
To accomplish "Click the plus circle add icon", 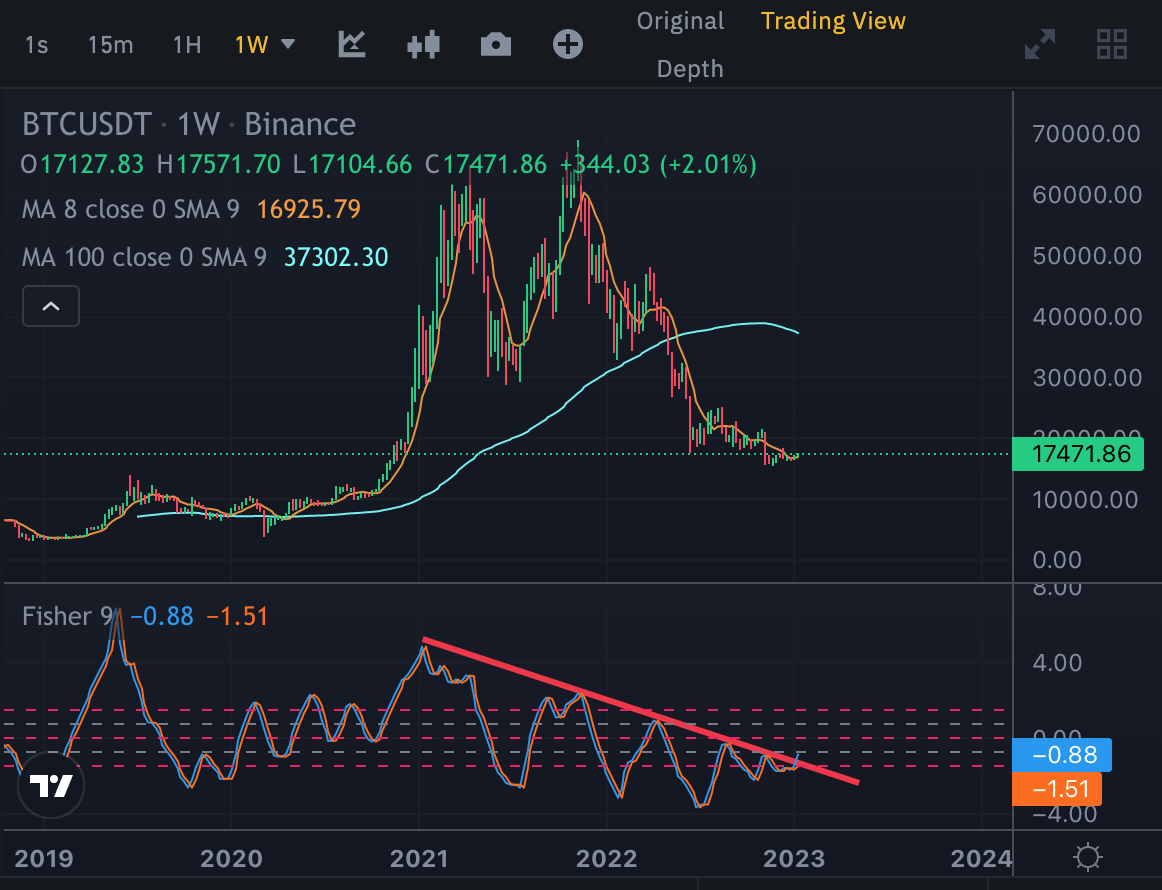I will [568, 44].
